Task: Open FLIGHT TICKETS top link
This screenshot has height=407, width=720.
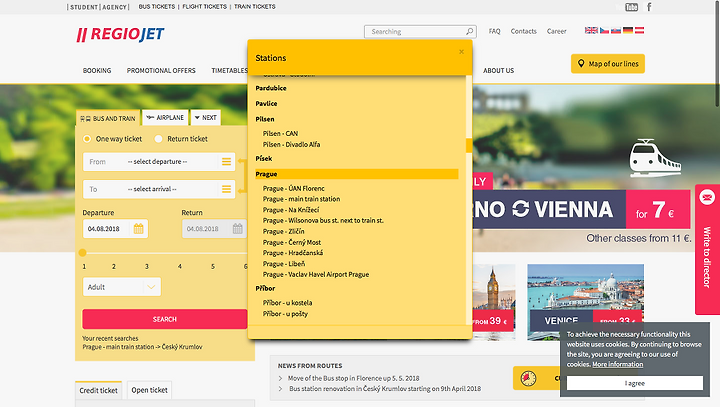Action: (x=204, y=7)
